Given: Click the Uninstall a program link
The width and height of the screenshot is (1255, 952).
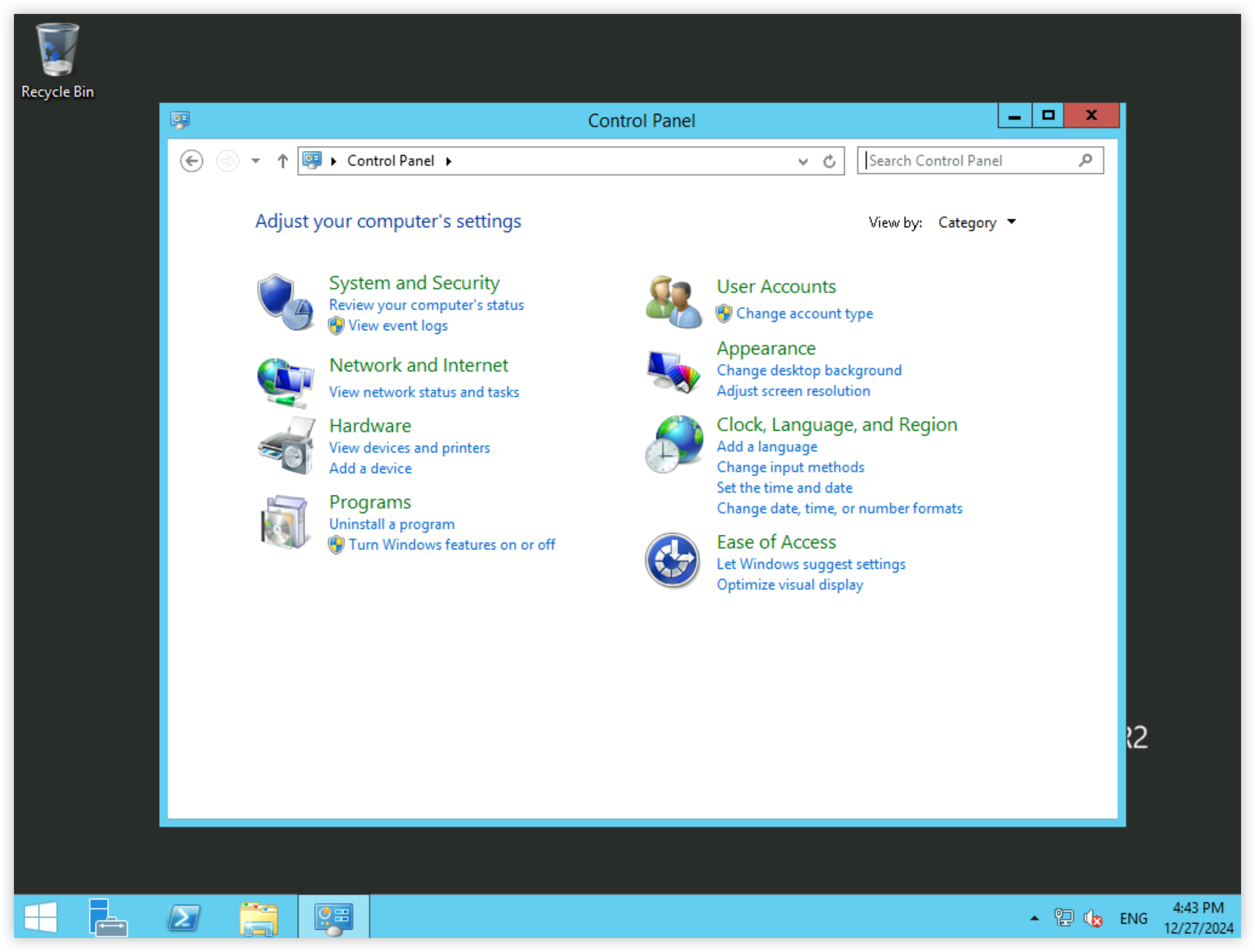Looking at the screenshot, I should point(392,524).
